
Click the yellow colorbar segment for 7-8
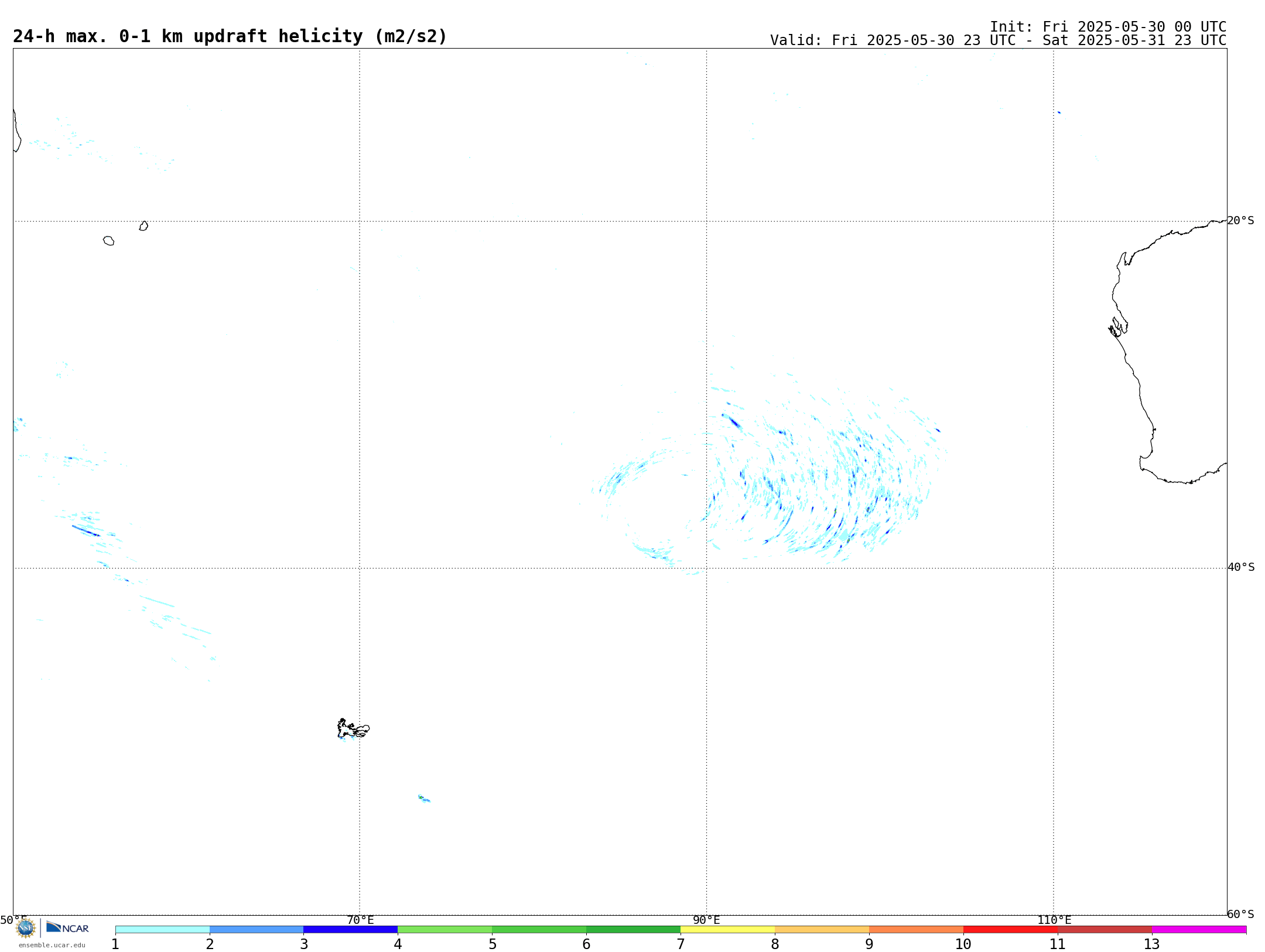(x=728, y=929)
